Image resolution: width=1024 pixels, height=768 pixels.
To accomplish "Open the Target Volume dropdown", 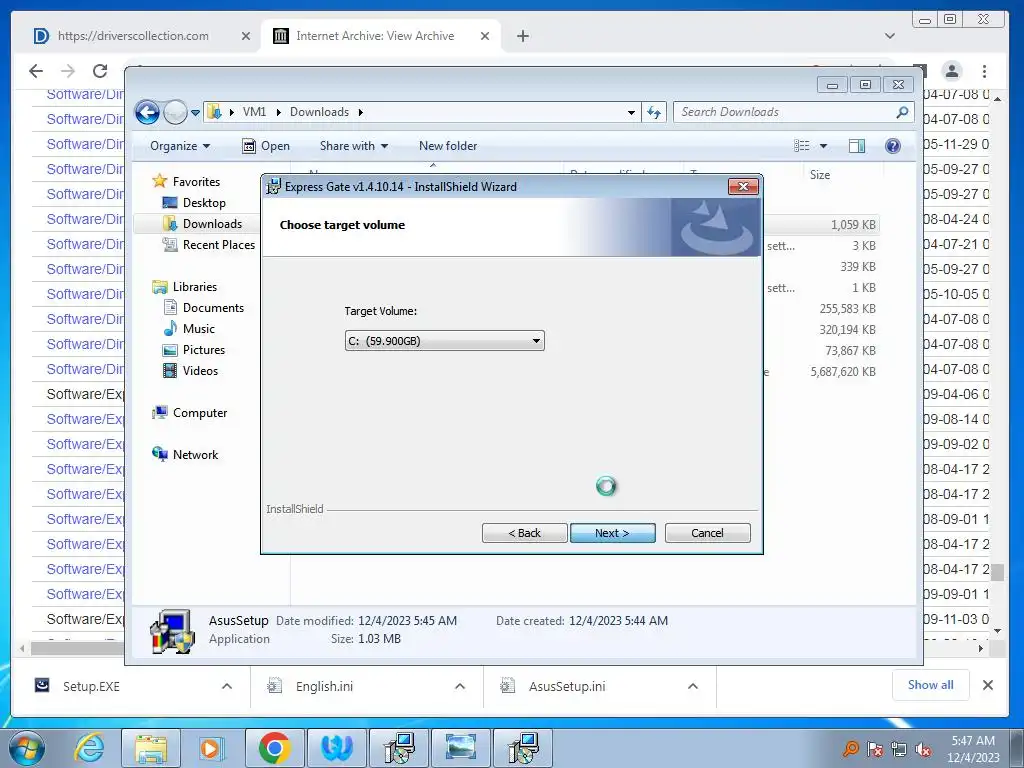I will tap(444, 341).
